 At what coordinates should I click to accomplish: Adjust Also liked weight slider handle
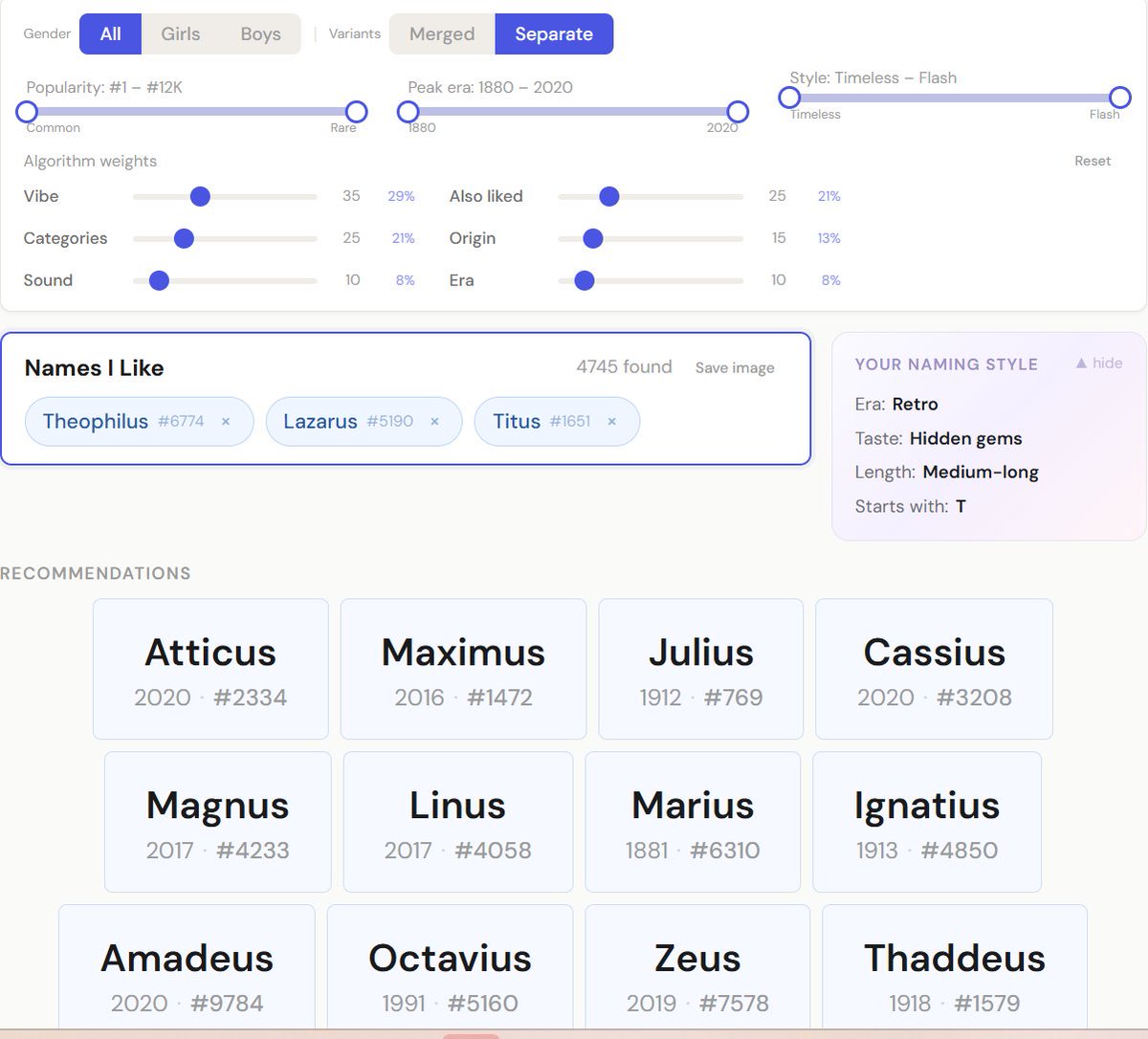608,196
